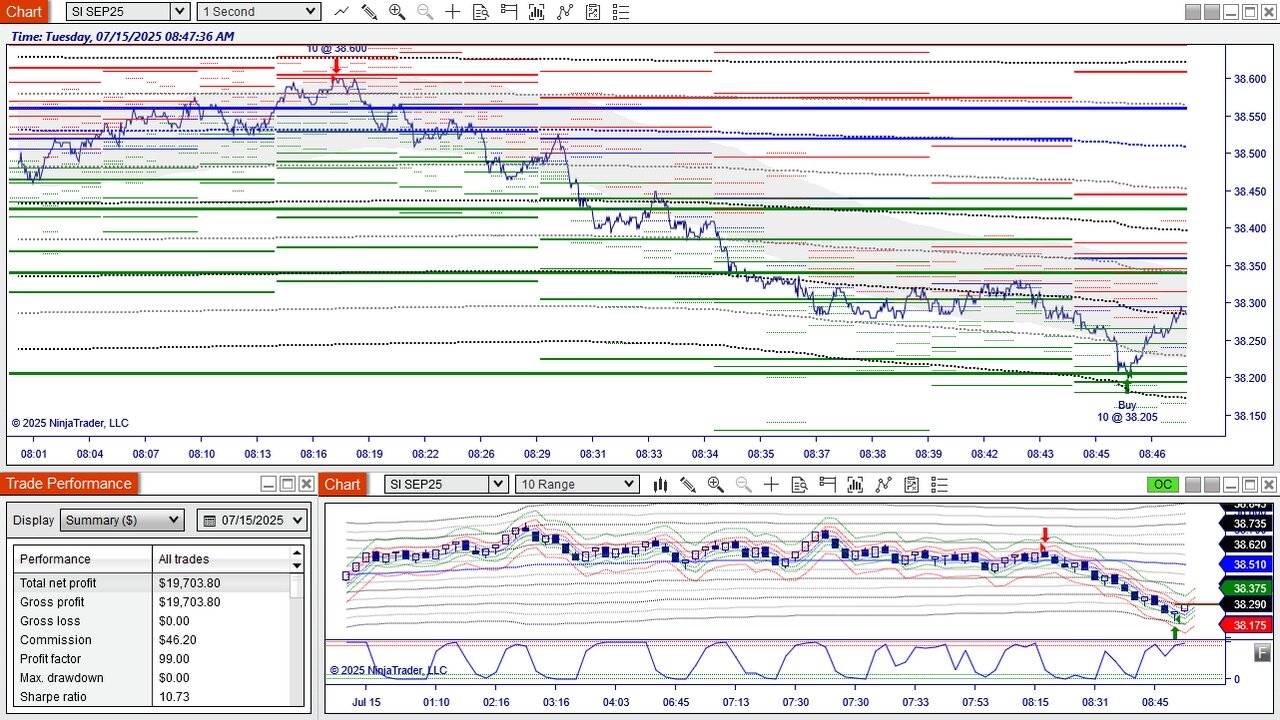Click the Buy 10 @ 38.205 marker
1280x720 pixels.
click(x=1127, y=410)
